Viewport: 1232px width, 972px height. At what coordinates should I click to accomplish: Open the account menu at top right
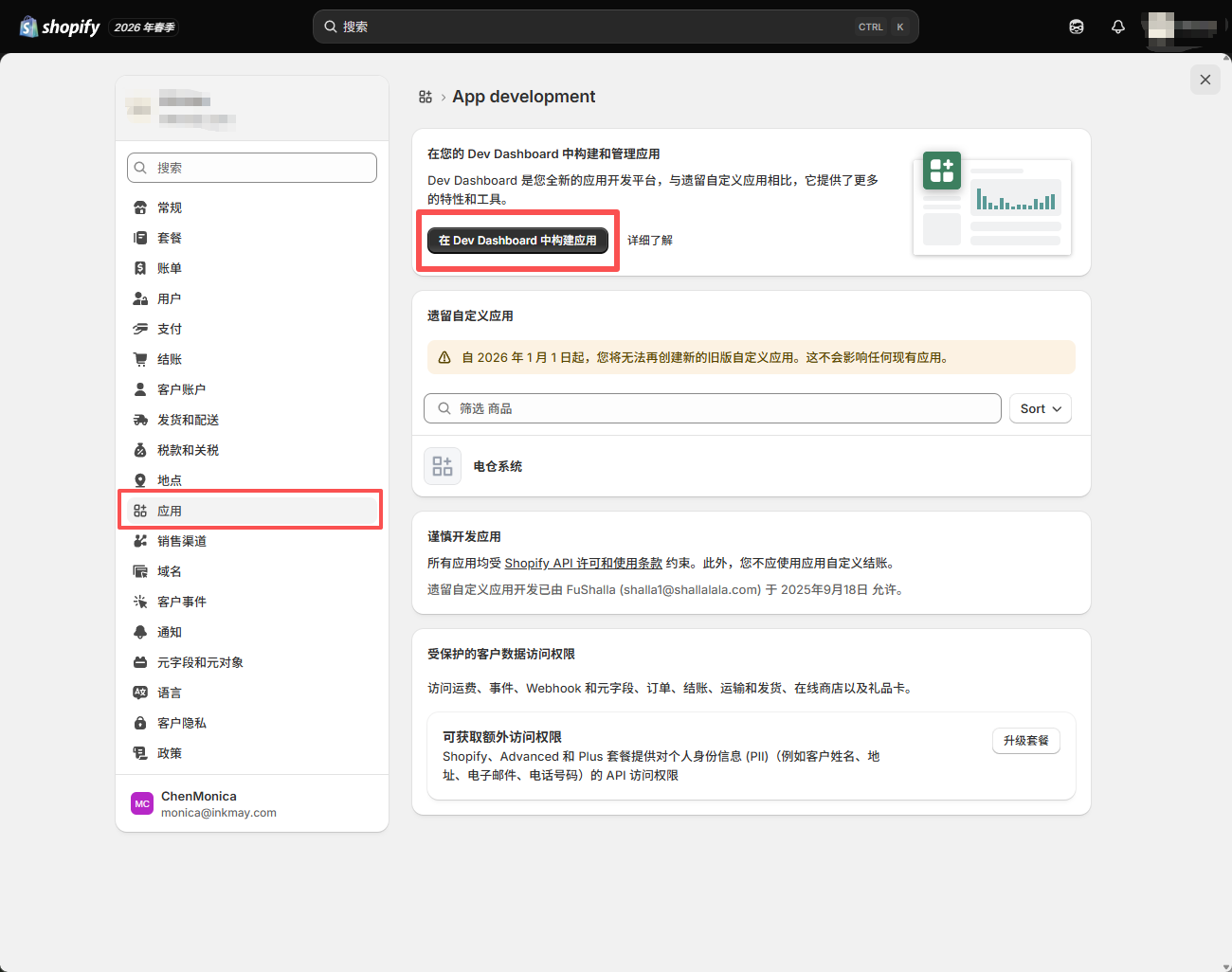pos(1183,27)
